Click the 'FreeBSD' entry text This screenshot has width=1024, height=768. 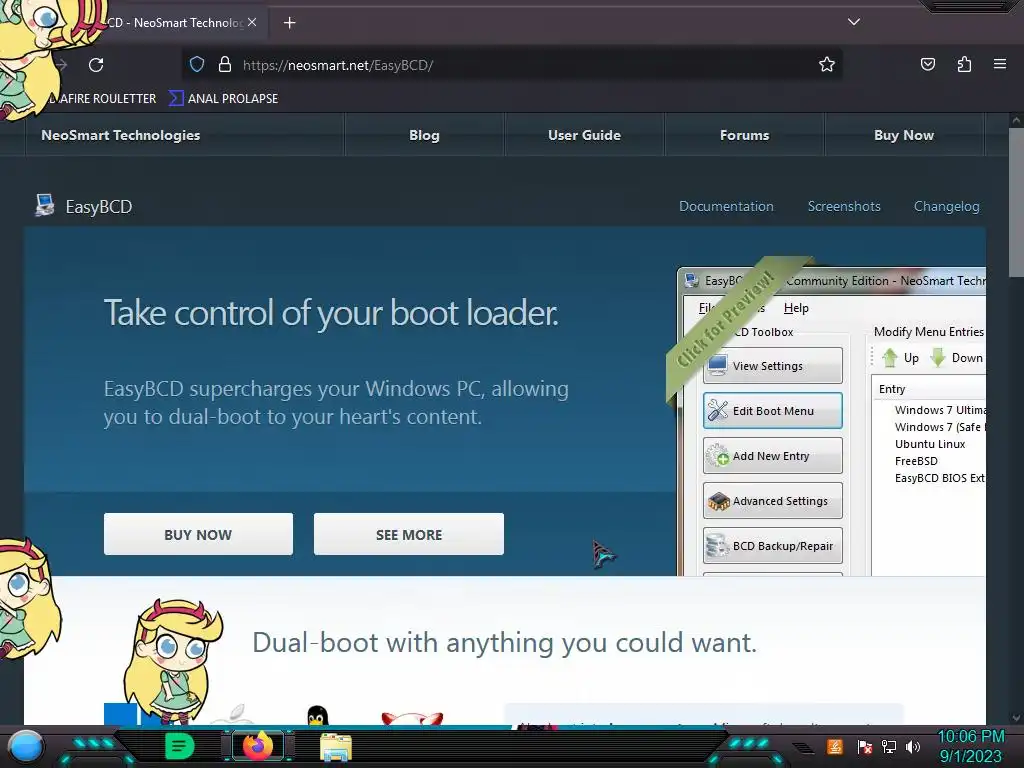(x=916, y=461)
